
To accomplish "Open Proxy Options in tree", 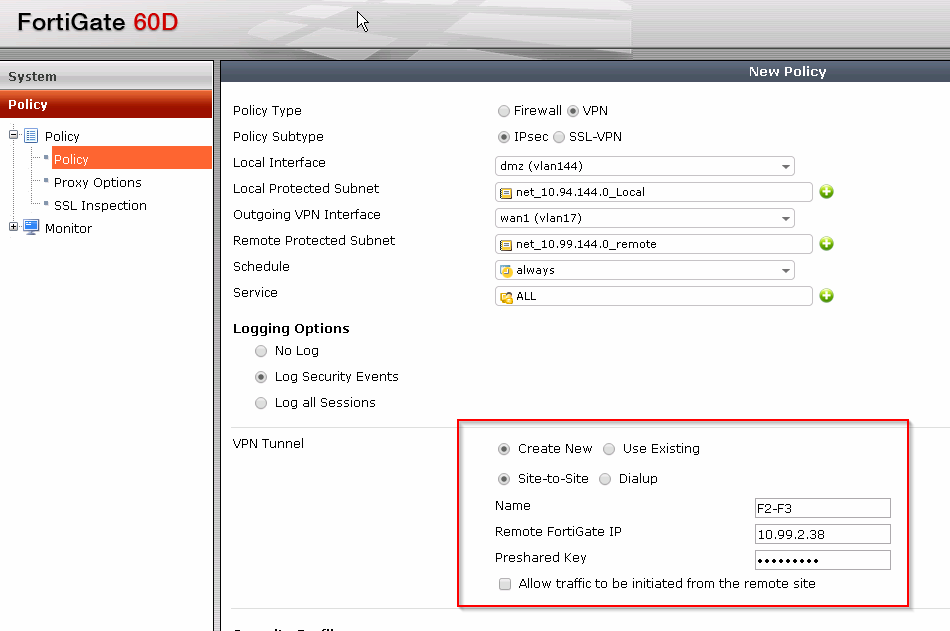I will pyautogui.click(x=98, y=182).
